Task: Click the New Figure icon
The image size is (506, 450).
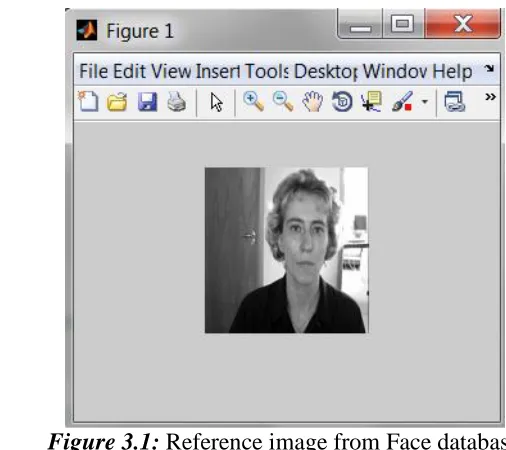Action: pyautogui.click(x=88, y=101)
